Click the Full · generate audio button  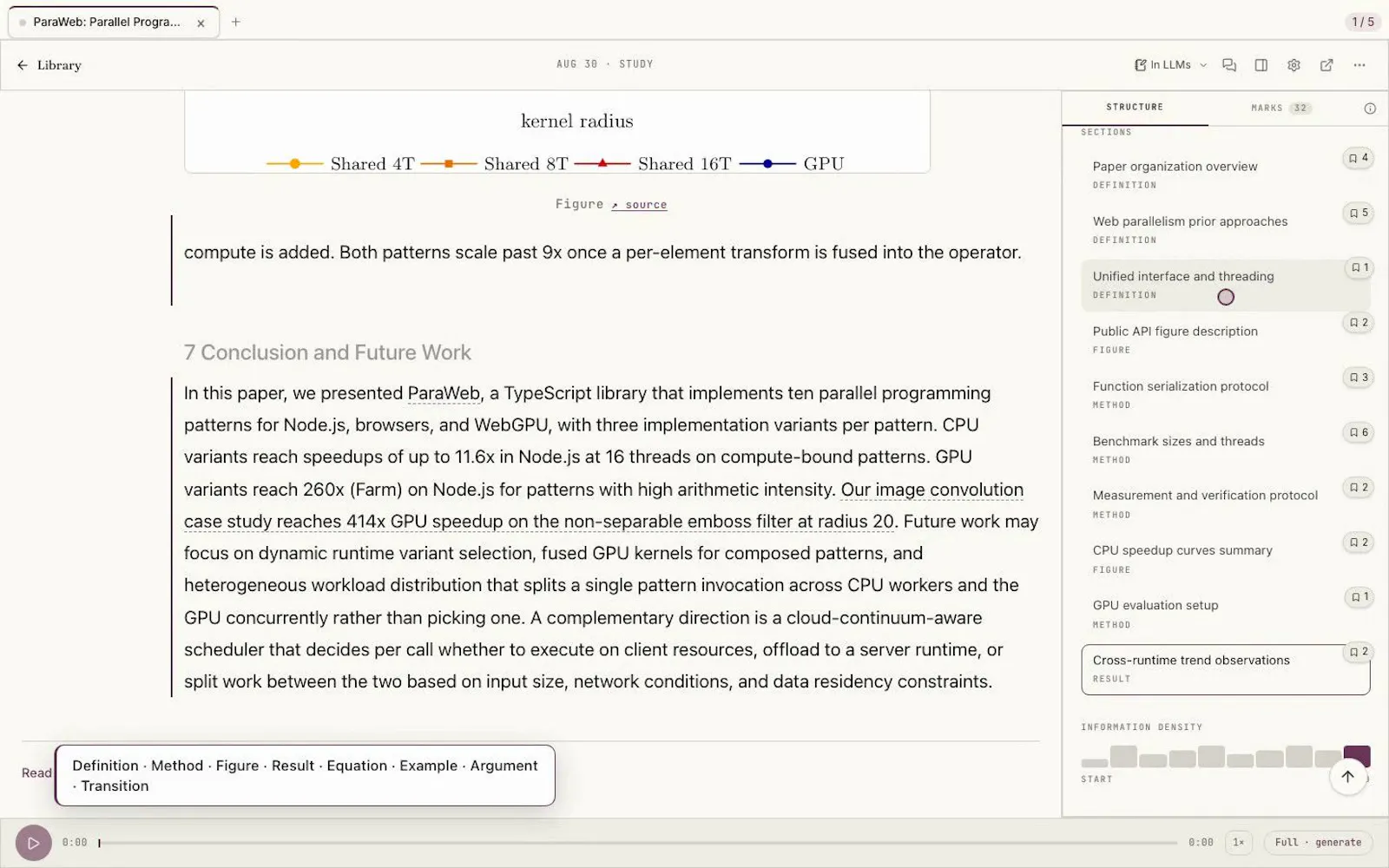click(1318, 842)
